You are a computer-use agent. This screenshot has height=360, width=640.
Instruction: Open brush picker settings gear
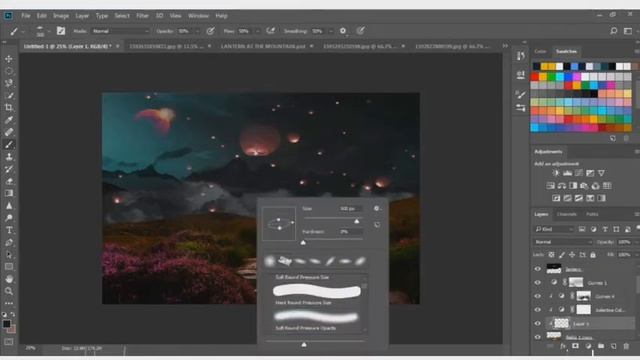377,209
